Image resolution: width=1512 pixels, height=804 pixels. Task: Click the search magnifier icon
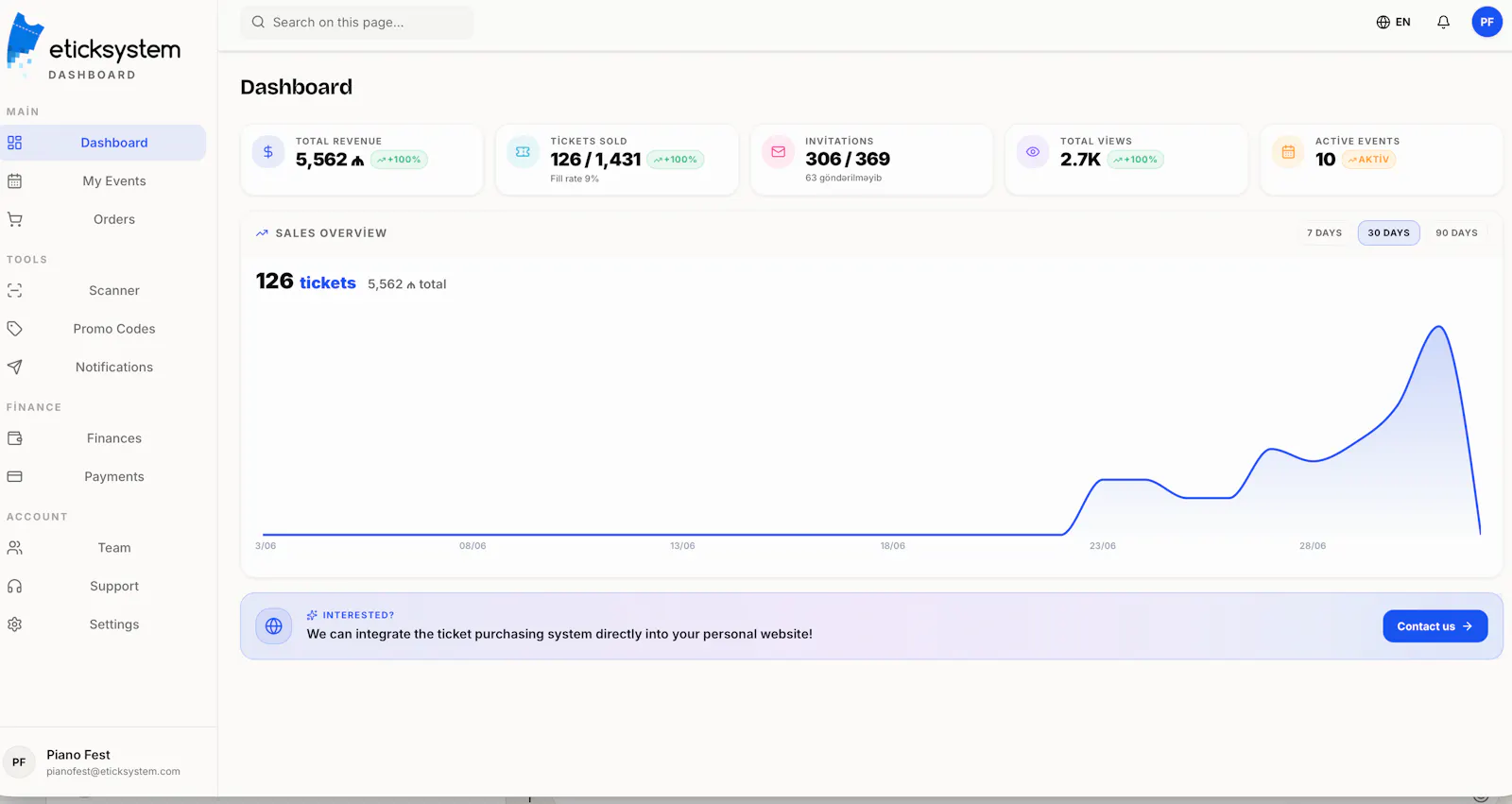click(x=258, y=22)
